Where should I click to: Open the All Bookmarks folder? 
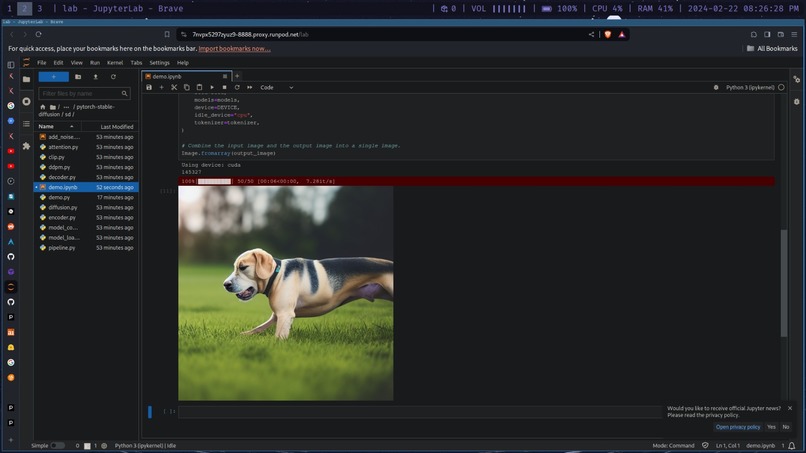pyautogui.click(x=772, y=49)
